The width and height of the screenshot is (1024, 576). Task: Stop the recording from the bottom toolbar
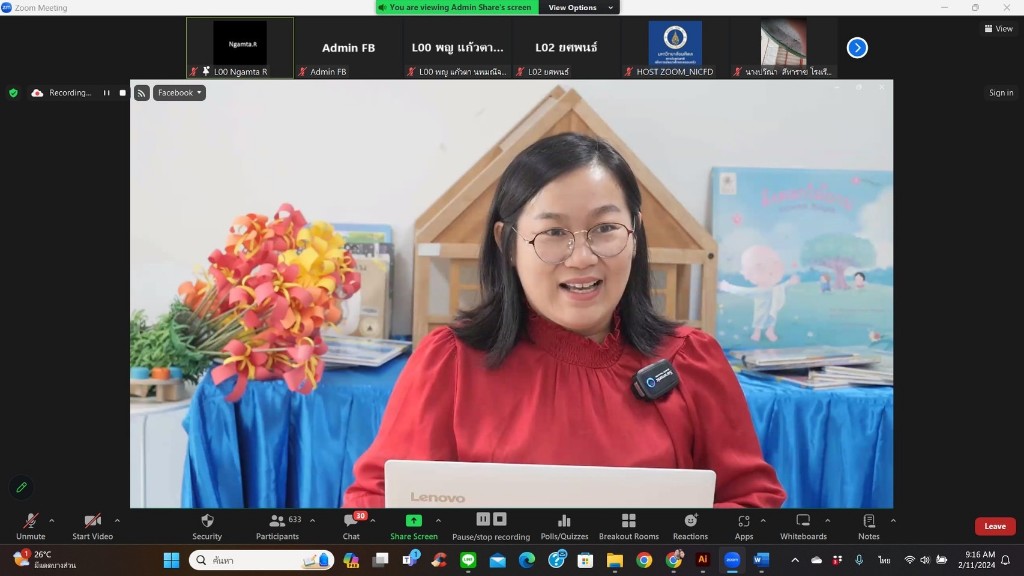click(x=500, y=519)
